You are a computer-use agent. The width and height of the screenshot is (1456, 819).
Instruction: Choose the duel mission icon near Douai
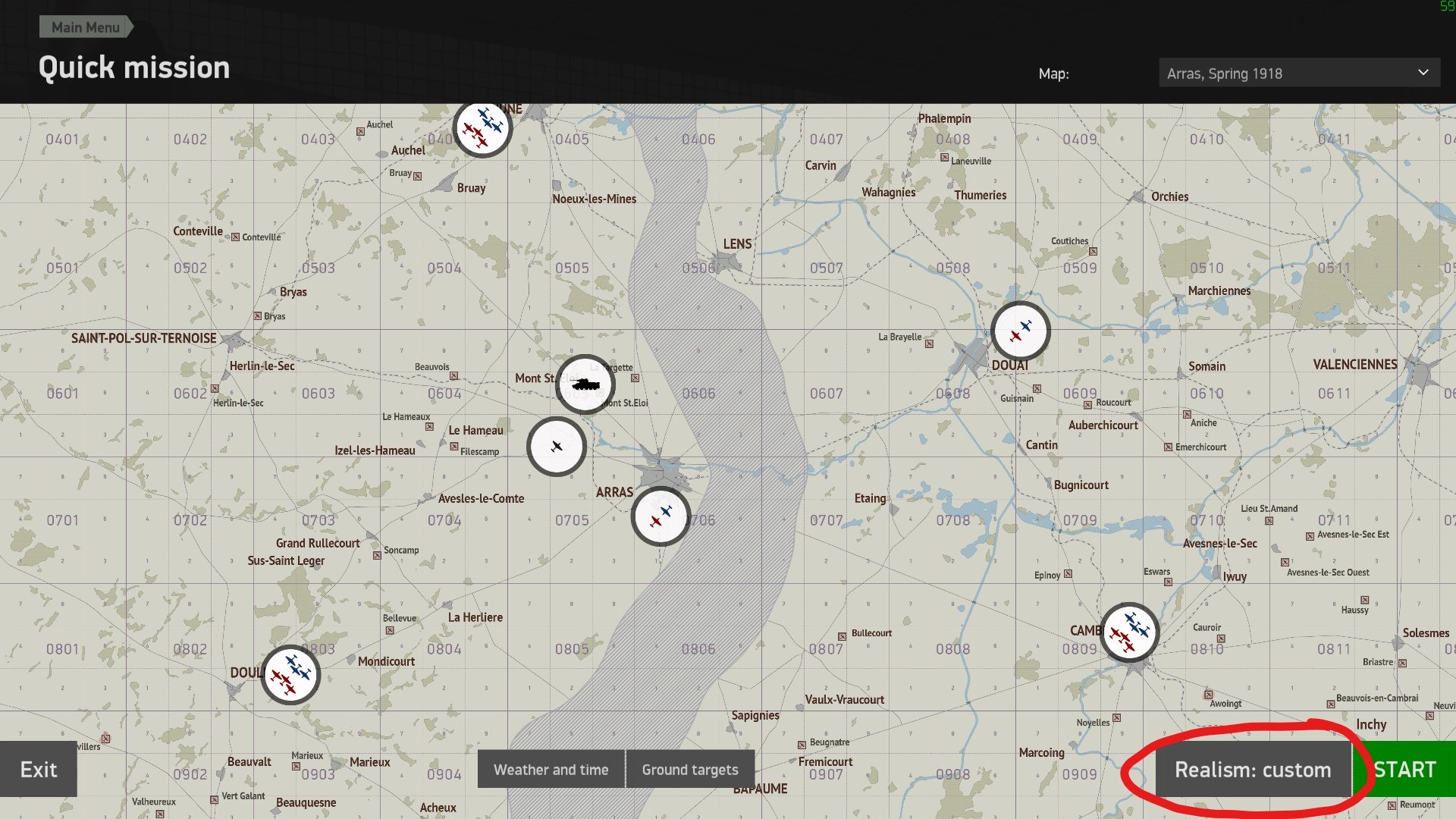(x=1020, y=331)
